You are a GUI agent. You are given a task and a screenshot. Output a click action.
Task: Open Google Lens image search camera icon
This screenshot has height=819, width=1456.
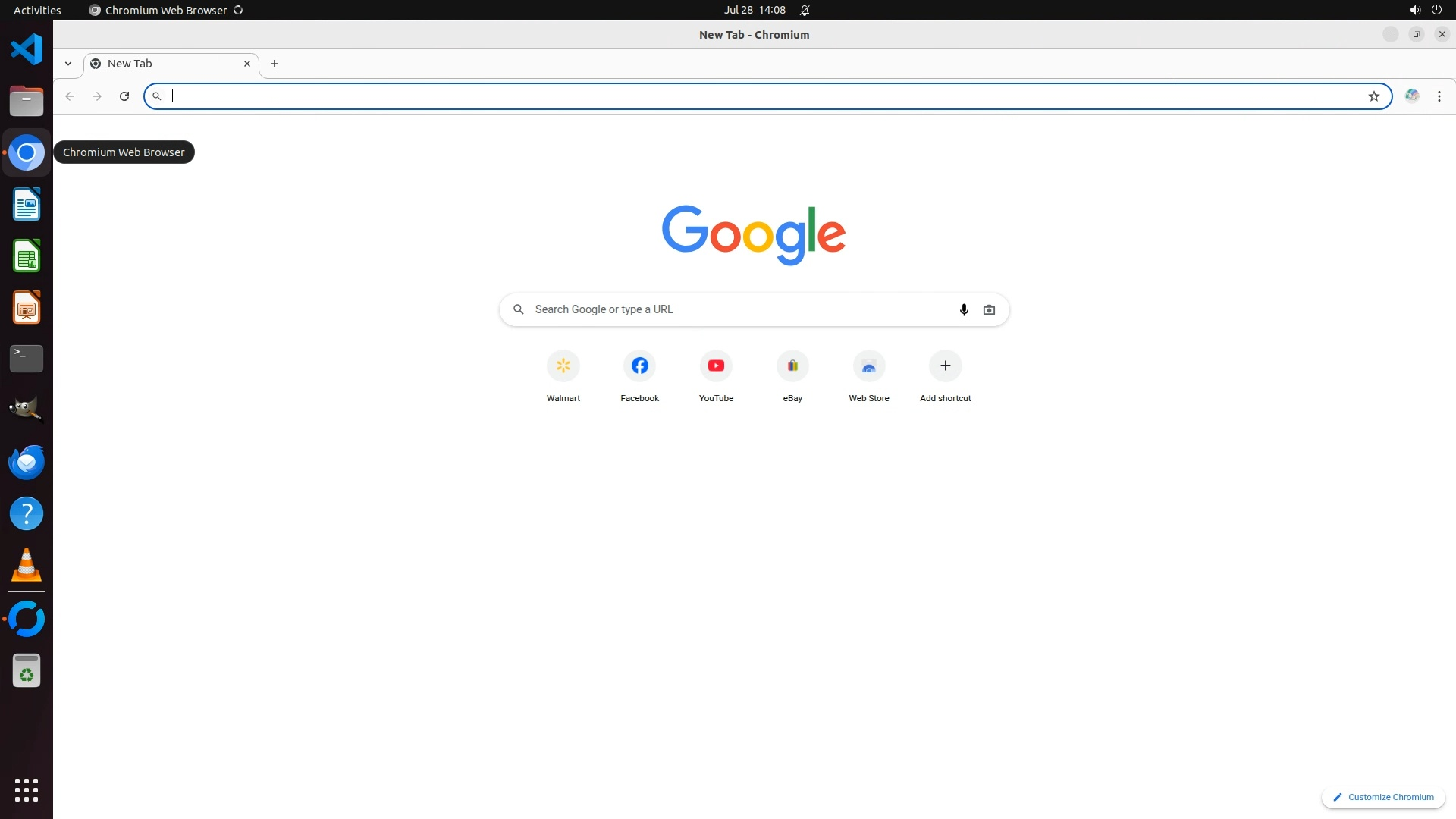click(x=989, y=309)
